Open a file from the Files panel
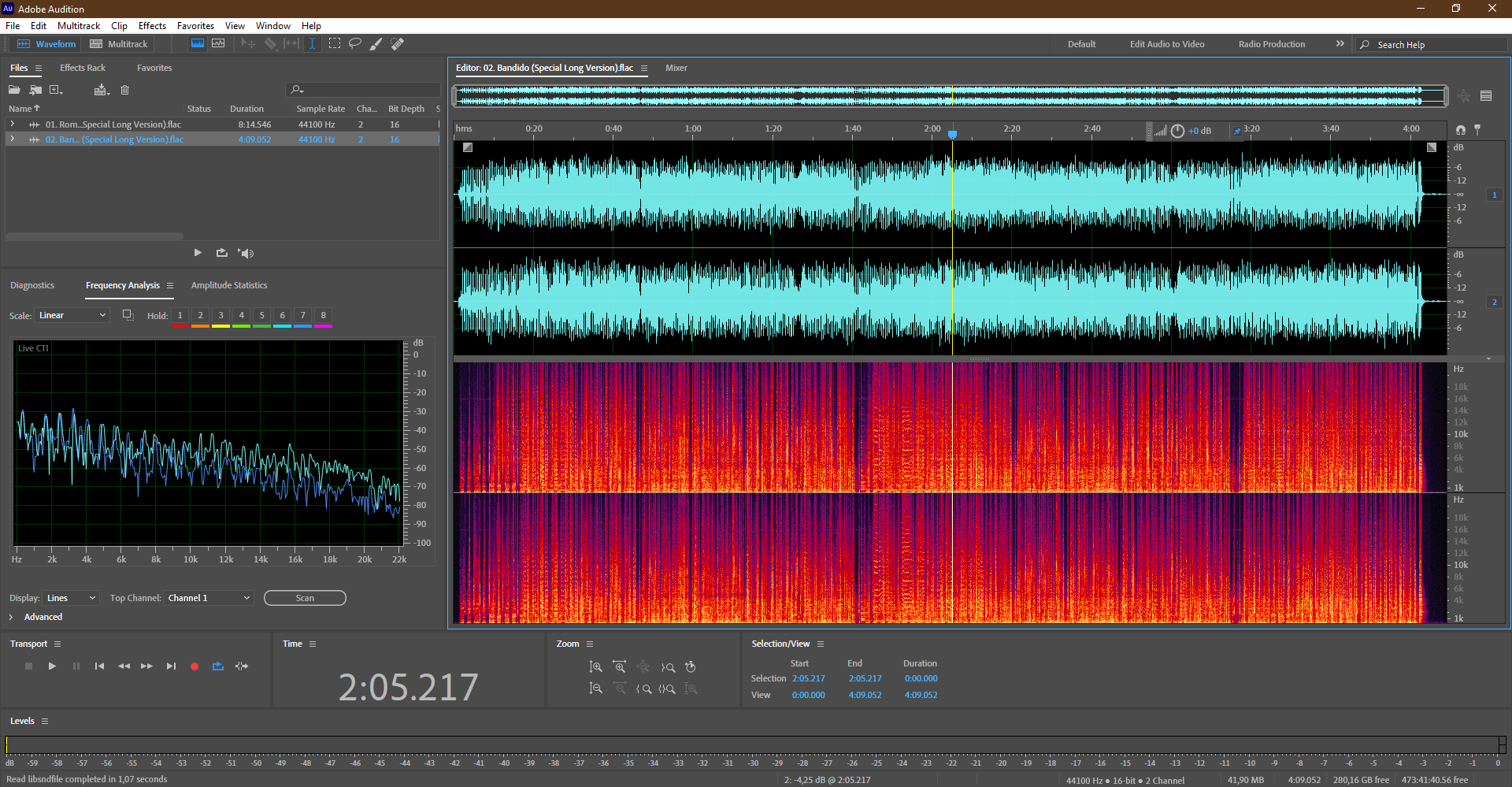The image size is (1512, 787). (14, 90)
